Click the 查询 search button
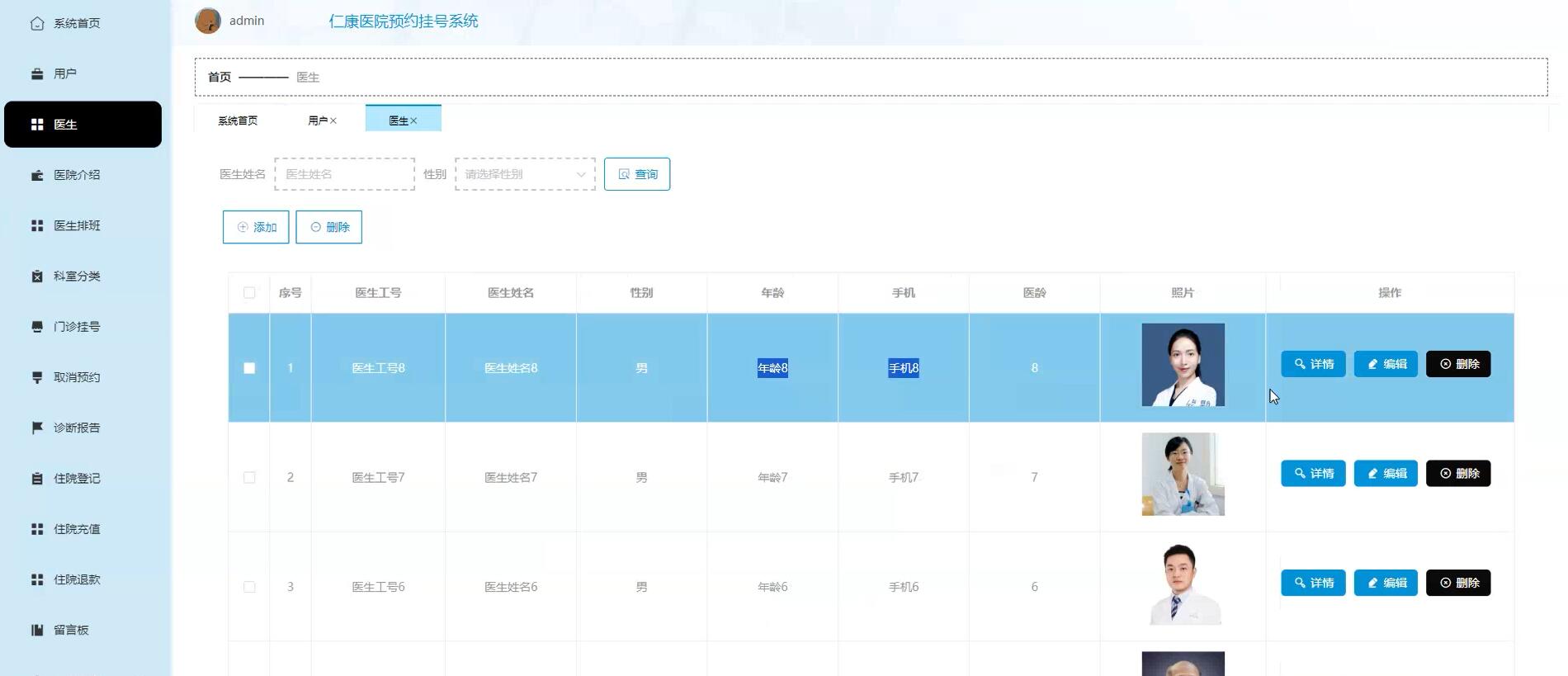The image size is (1568, 676). point(637,174)
